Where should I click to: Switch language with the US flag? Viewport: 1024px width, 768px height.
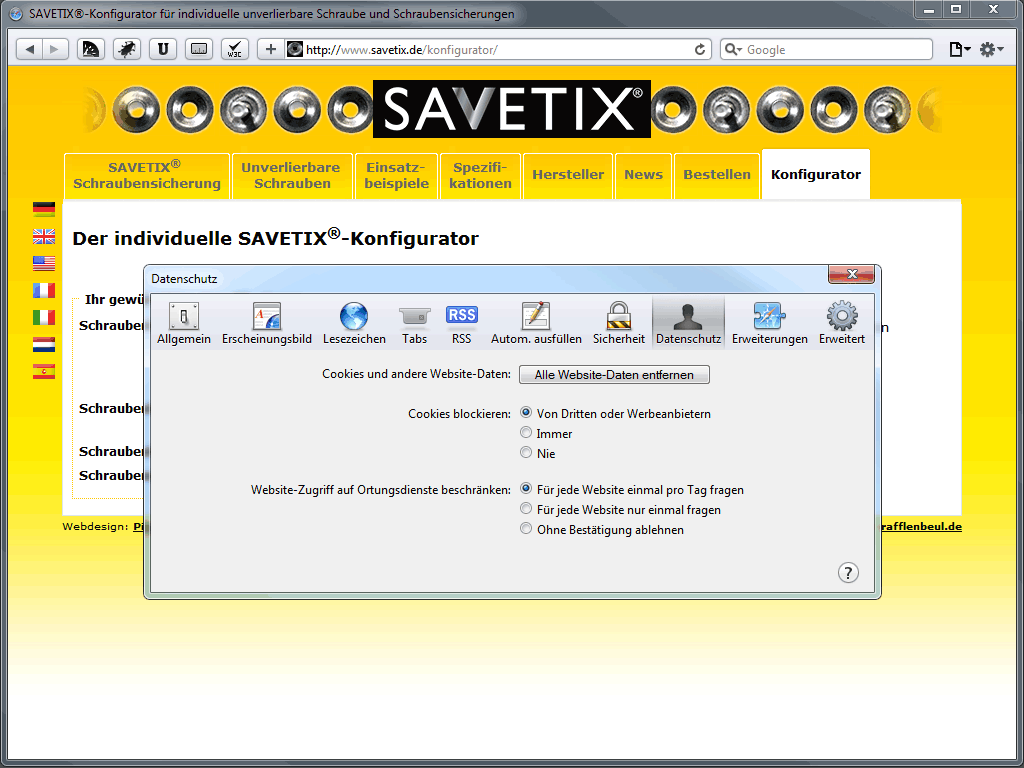pyautogui.click(x=44, y=263)
